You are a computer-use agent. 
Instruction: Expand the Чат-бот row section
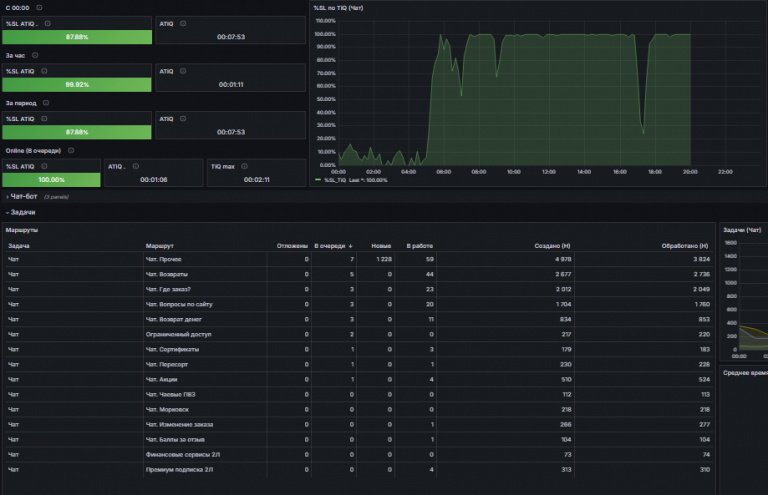point(24,196)
